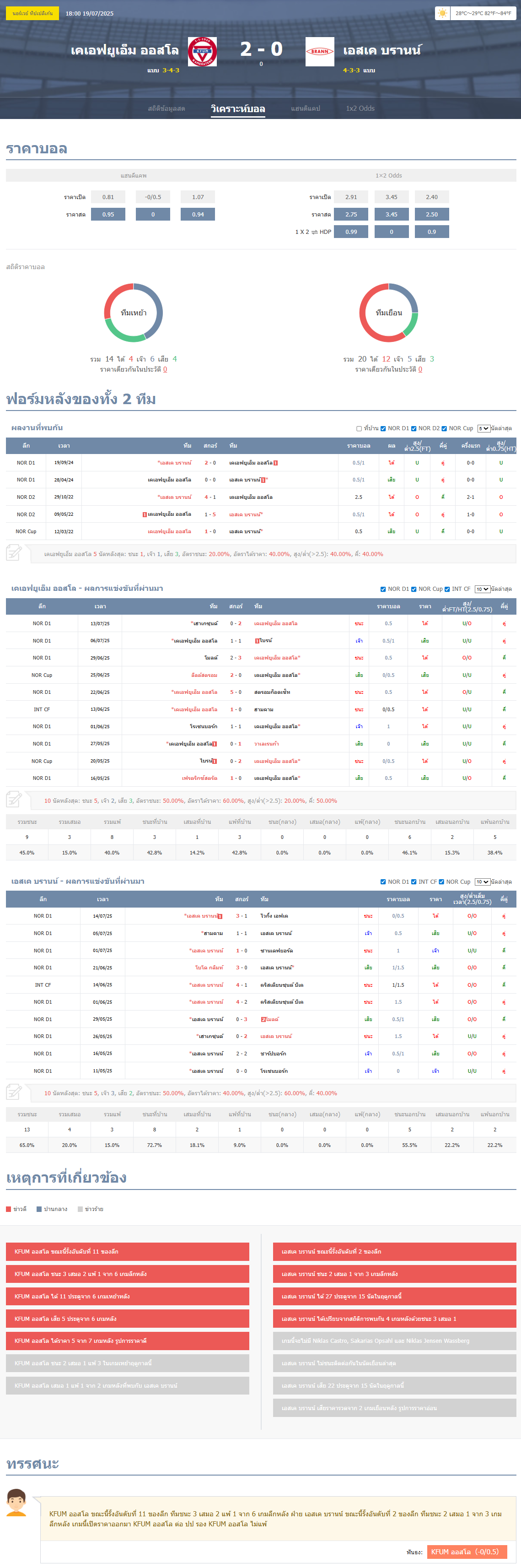This screenshot has height=1568, width=521.
Task: Click the 1X2 to HDP swap icon
Action: pyautogui.click(x=315, y=232)
